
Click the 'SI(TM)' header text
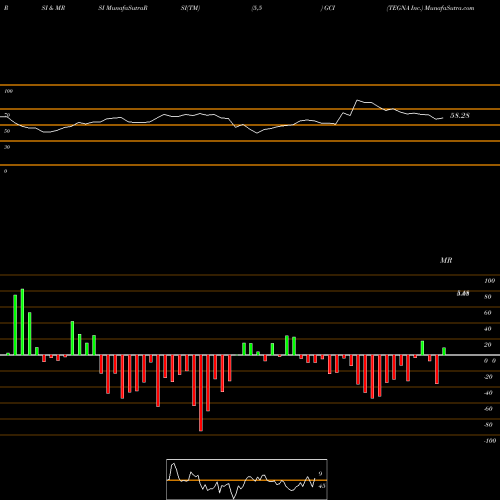(x=190, y=8)
